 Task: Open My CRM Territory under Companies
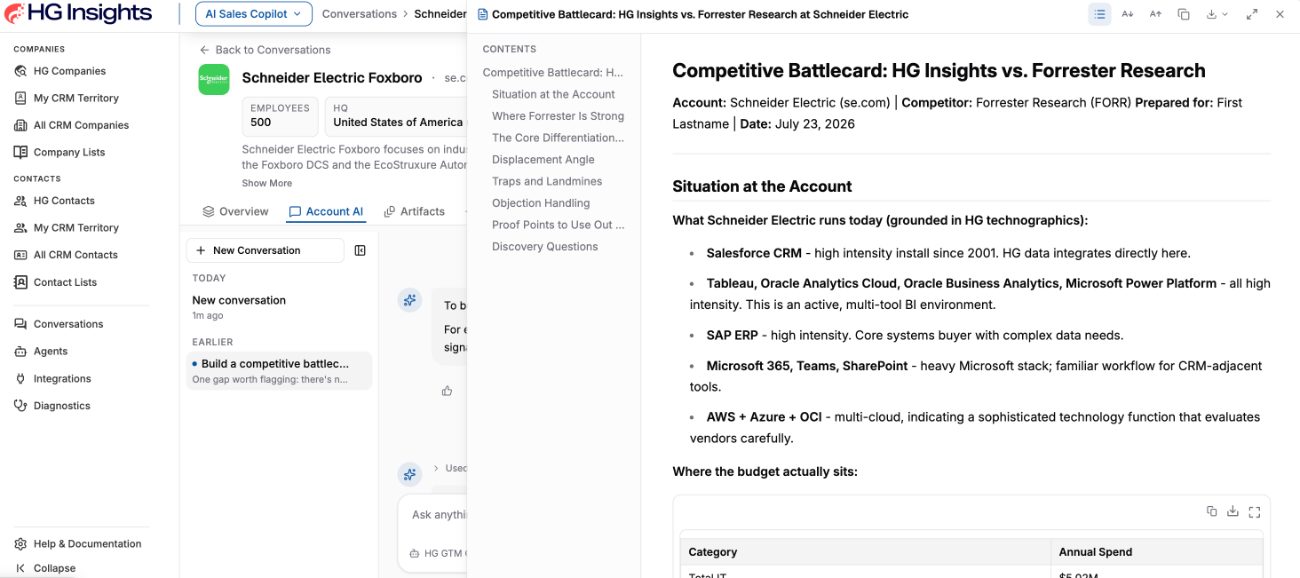click(76, 98)
